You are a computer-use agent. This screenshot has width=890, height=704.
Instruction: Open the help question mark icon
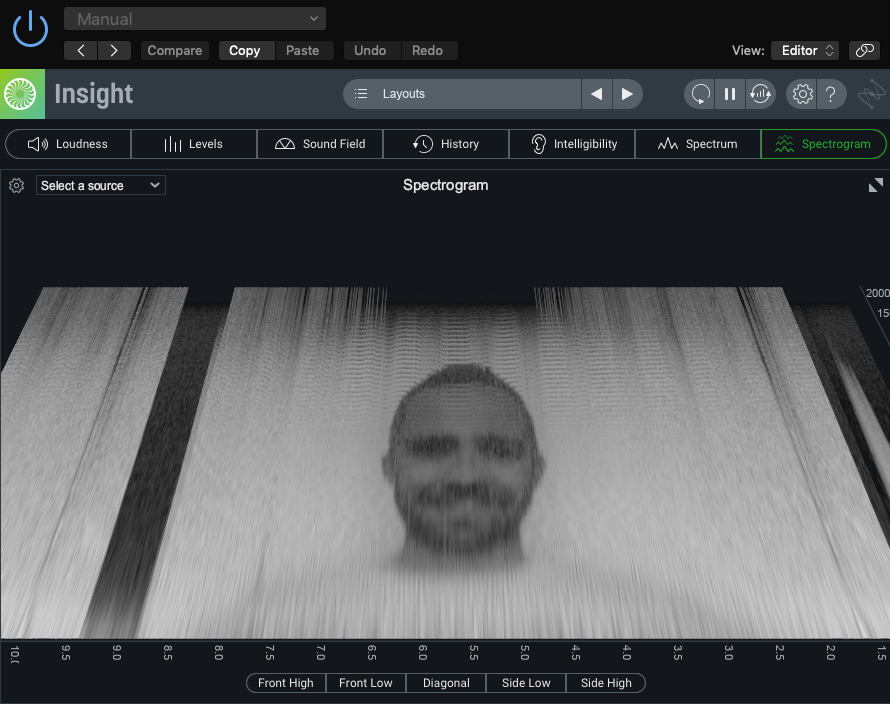point(832,94)
